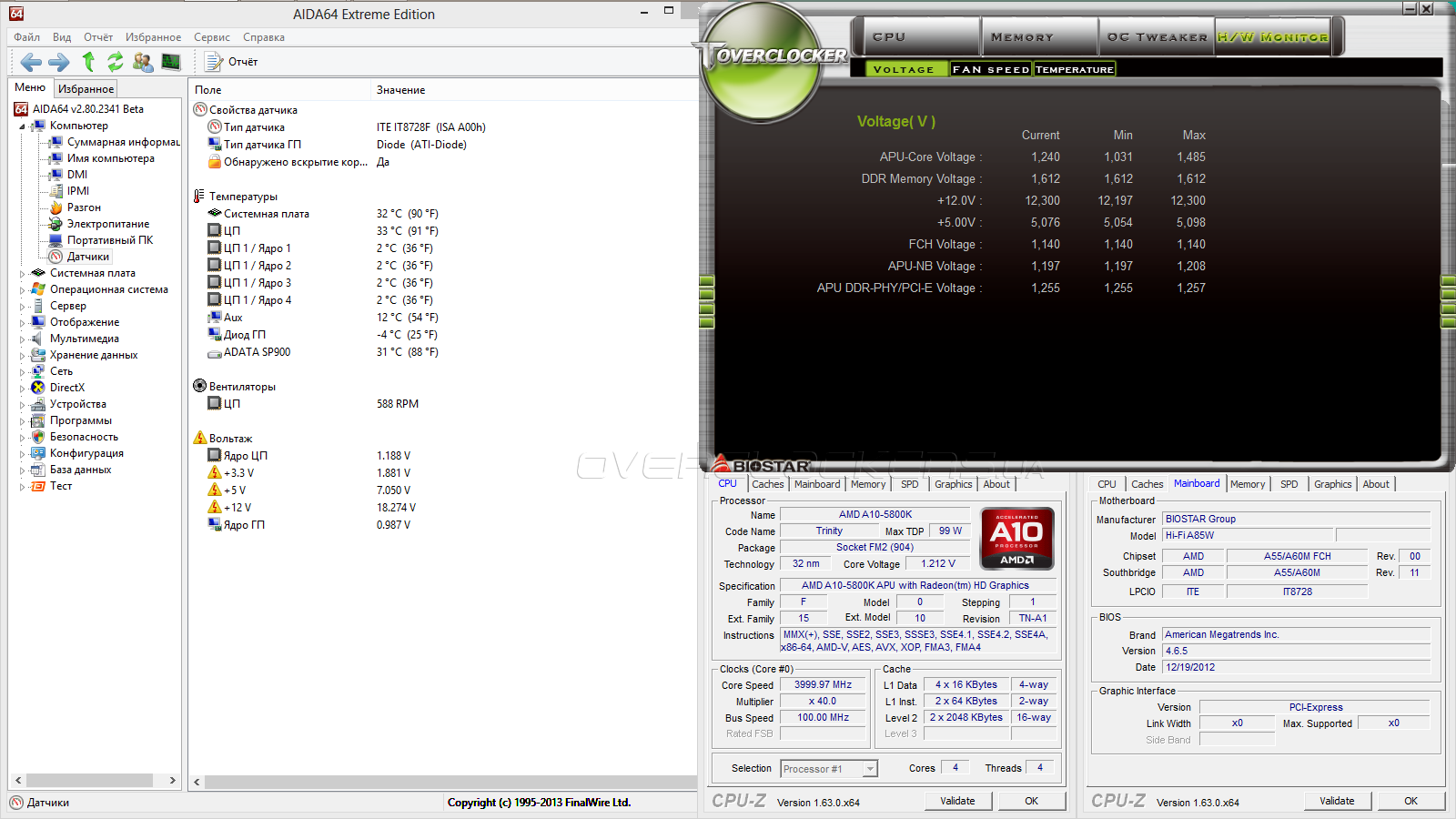
Task: Open the Graphics tab in the mainboard CPU-Z window
Action: point(1332,484)
